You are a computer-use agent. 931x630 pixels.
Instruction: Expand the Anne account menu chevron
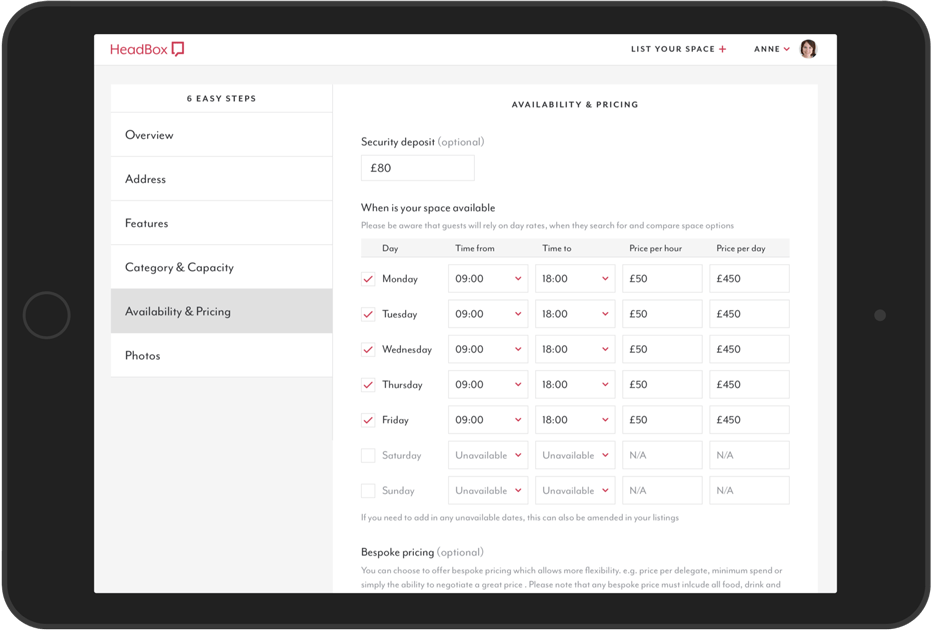click(787, 49)
